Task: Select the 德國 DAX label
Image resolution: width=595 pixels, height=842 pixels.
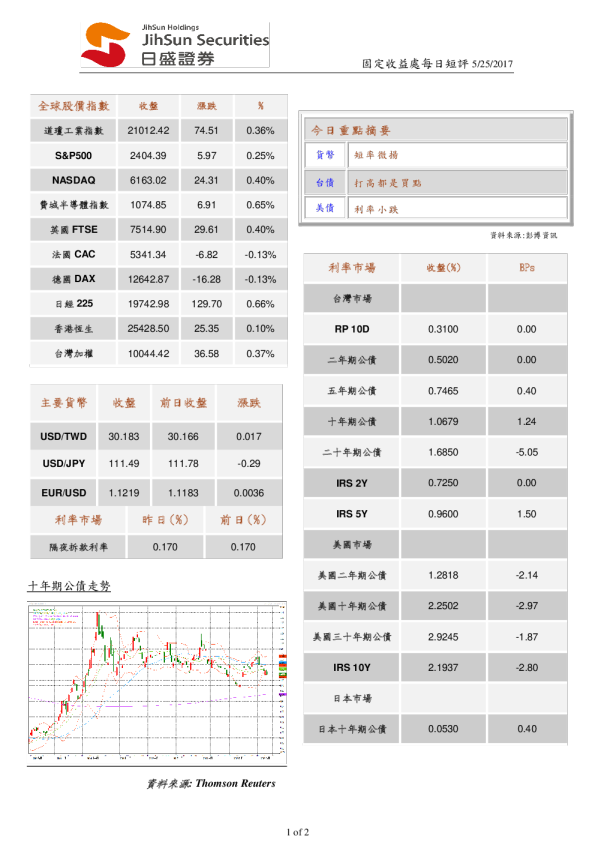Action: point(74,279)
